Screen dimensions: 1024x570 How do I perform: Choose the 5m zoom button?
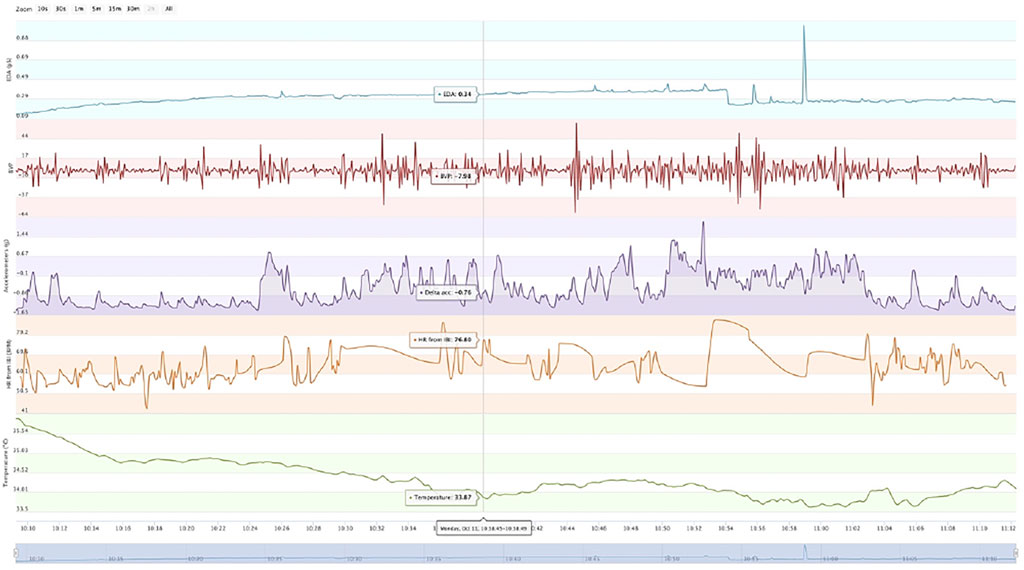pos(97,9)
